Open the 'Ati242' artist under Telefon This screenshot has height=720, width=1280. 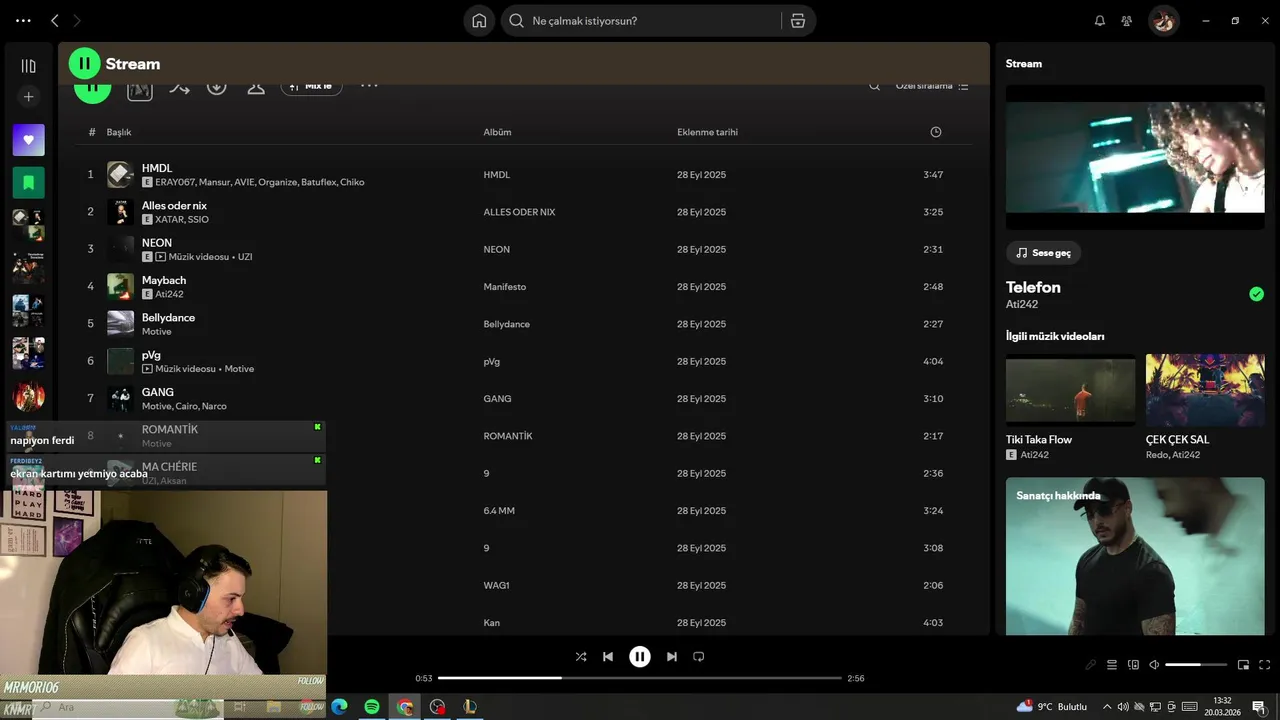[x=1022, y=304]
